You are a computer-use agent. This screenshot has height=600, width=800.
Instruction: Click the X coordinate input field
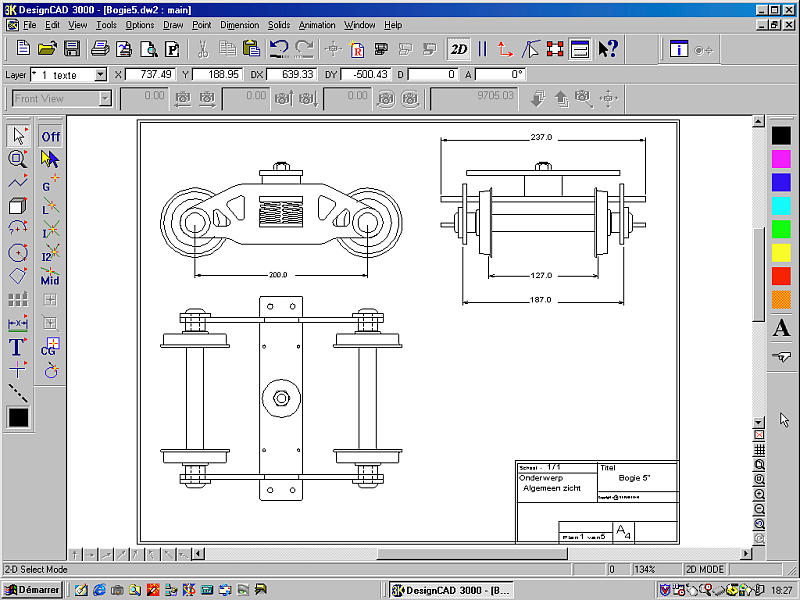point(150,75)
